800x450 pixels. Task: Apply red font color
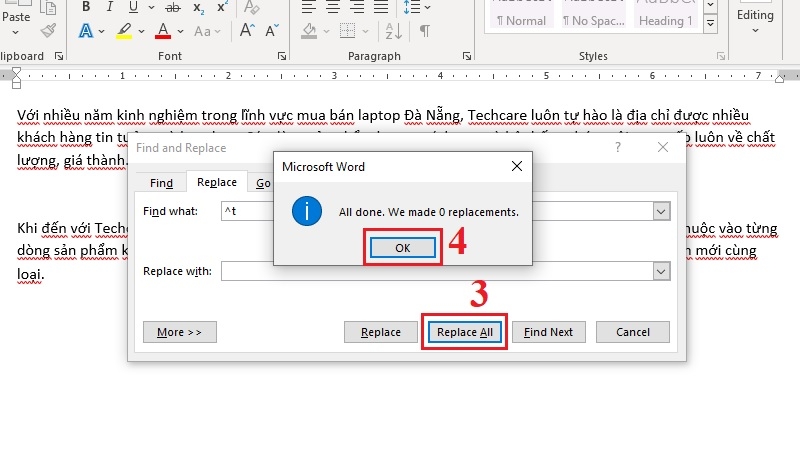(163, 31)
